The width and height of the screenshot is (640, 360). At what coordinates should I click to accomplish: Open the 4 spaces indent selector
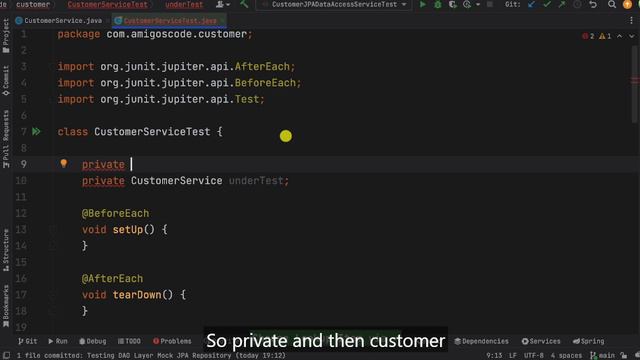pyautogui.click(x=566, y=356)
